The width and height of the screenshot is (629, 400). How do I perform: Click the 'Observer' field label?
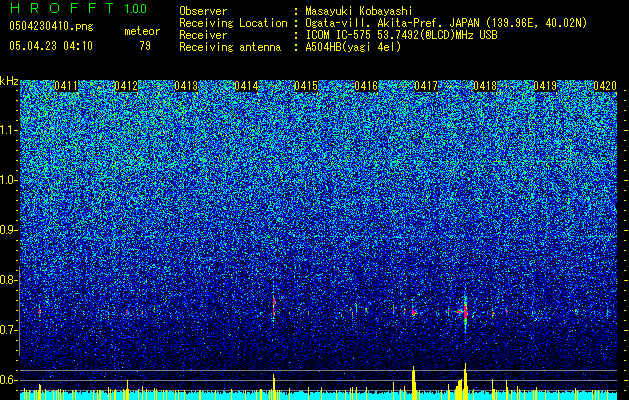pyautogui.click(x=203, y=11)
